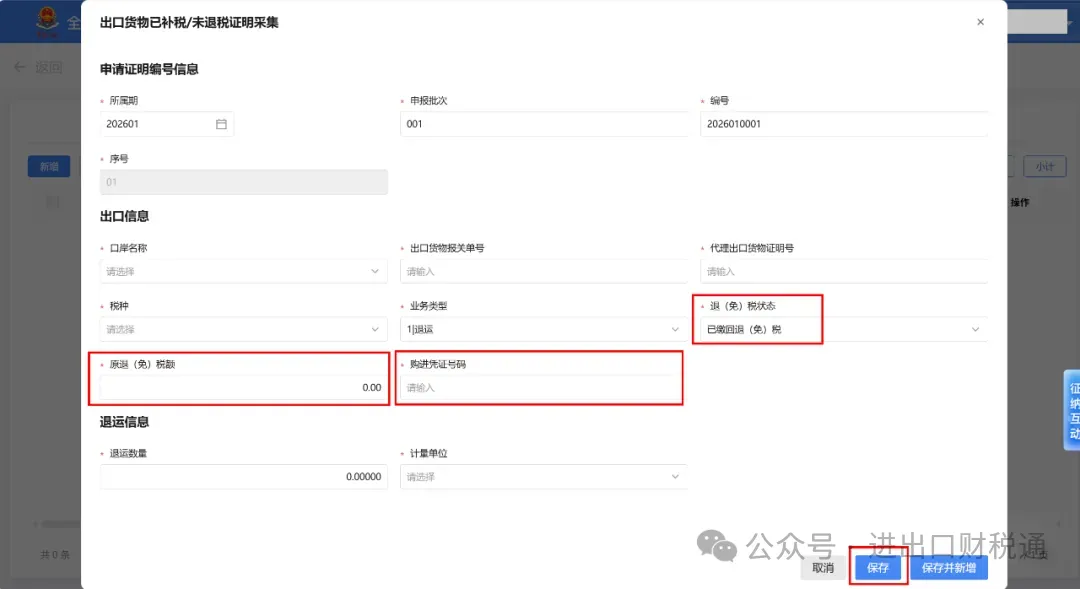The width and height of the screenshot is (1080, 589).
Task: Click 新增 button in background page
Action: point(49,167)
